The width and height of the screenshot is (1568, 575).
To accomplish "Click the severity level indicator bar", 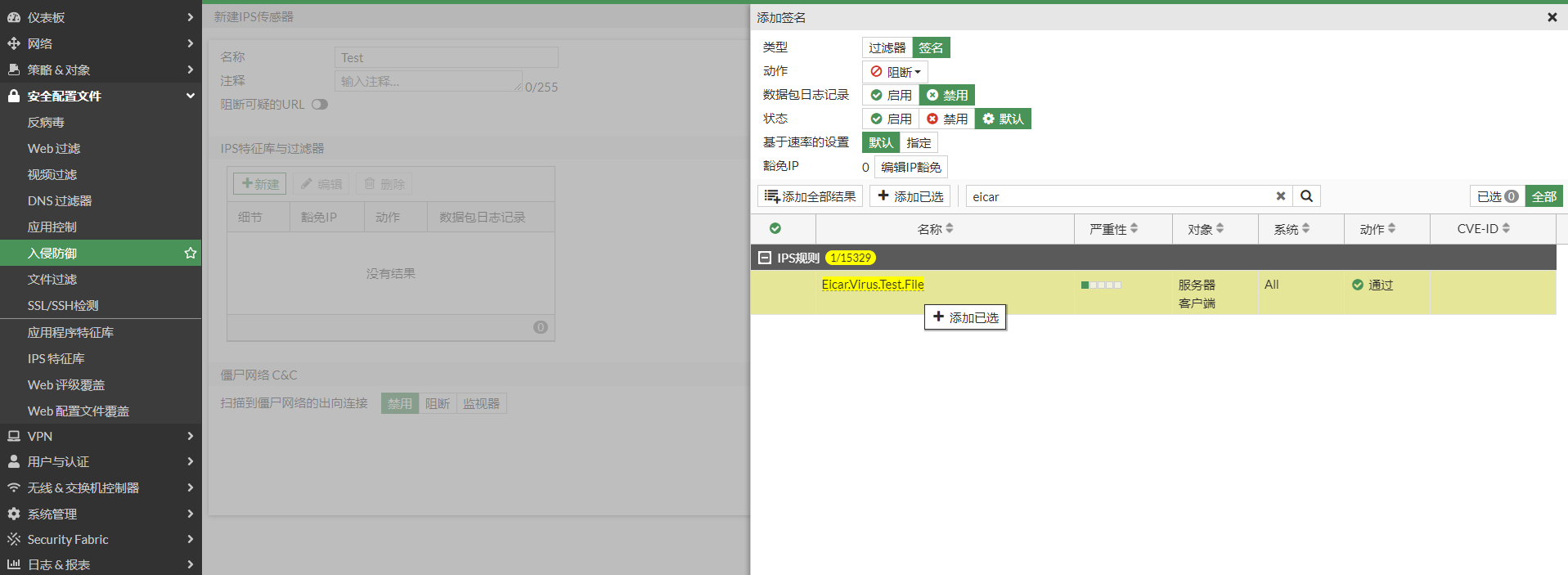I will click(1101, 285).
